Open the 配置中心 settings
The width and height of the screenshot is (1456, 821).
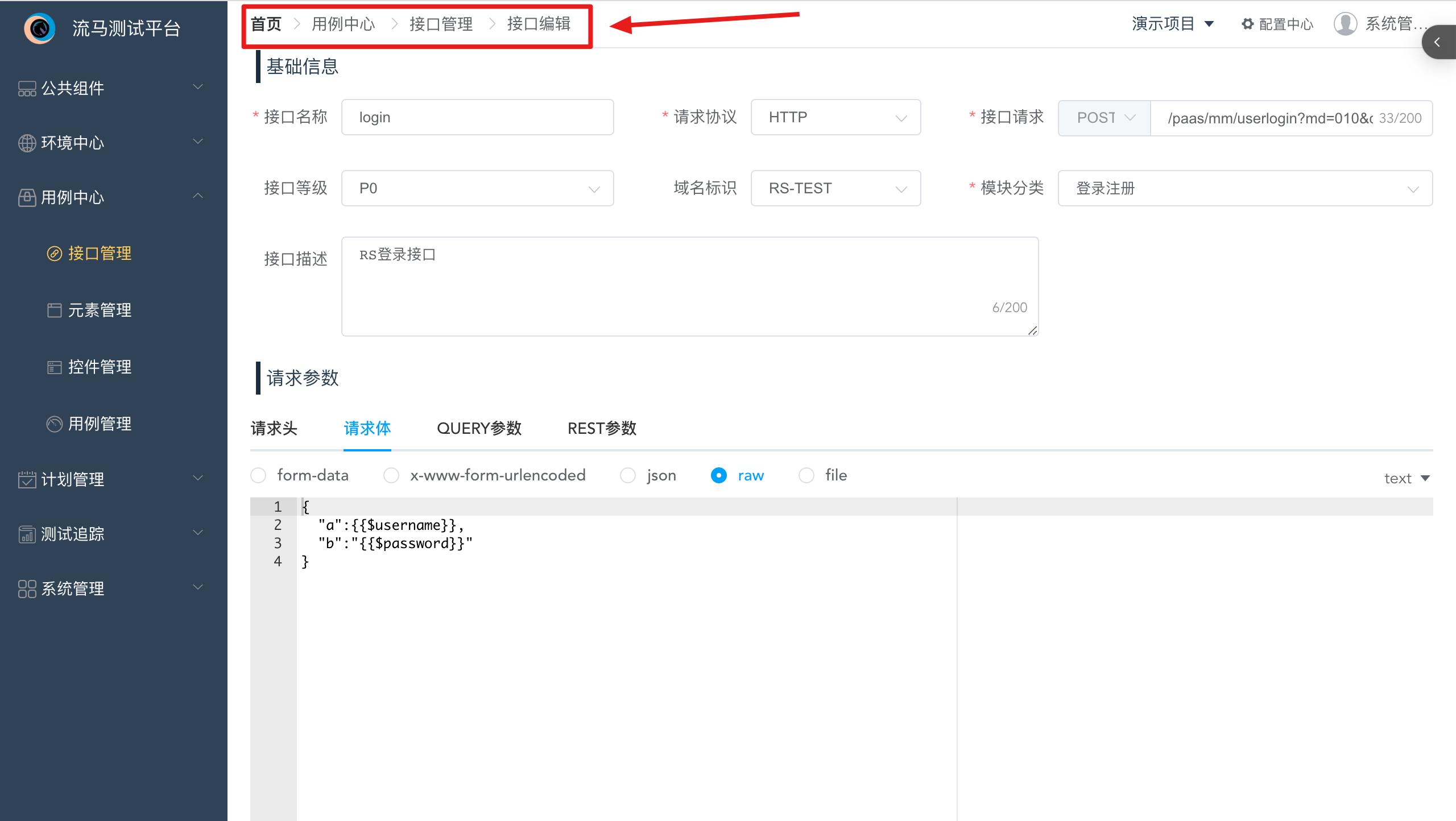click(x=1277, y=24)
